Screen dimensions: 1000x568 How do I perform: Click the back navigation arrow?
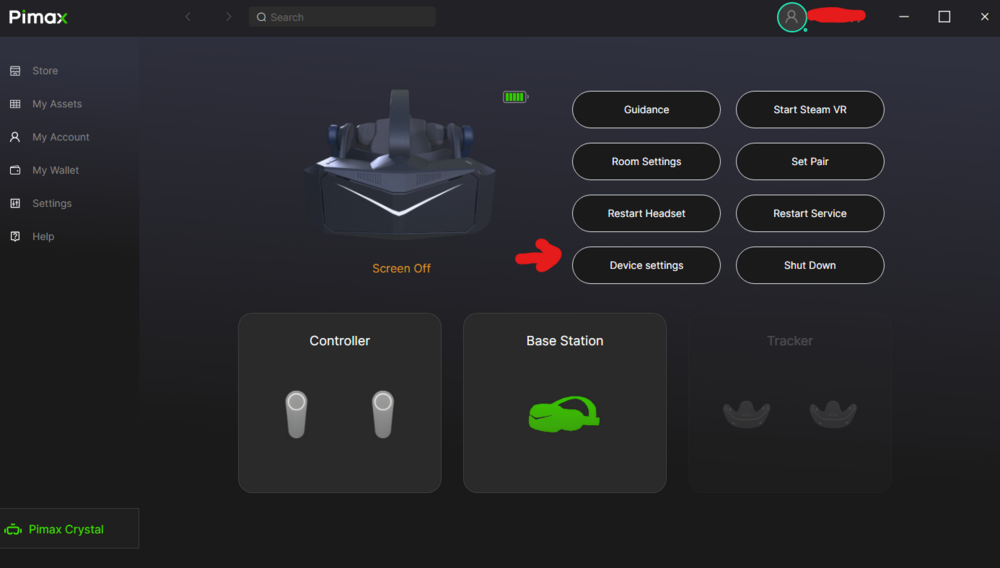coord(188,17)
